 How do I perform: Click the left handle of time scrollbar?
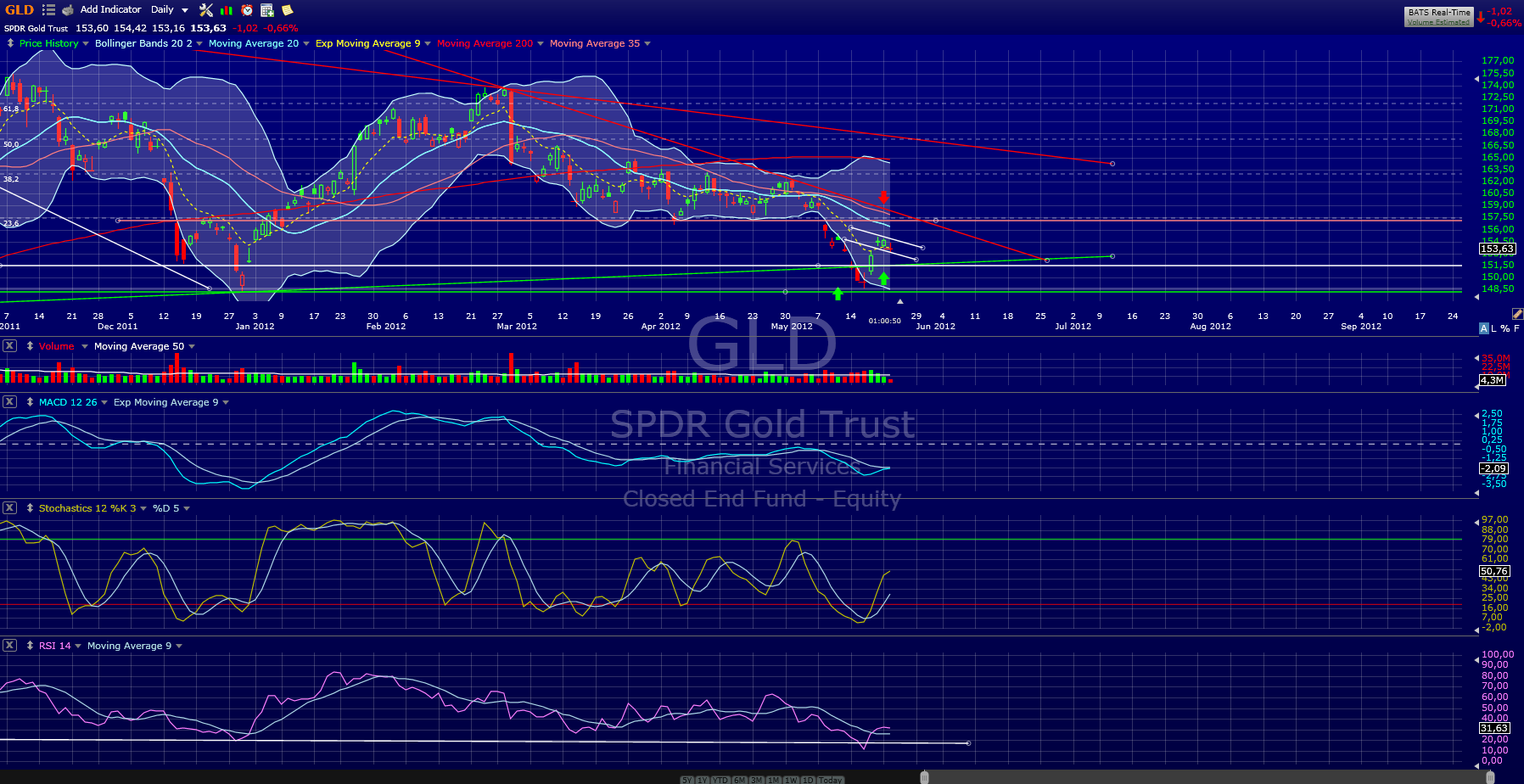point(924,777)
